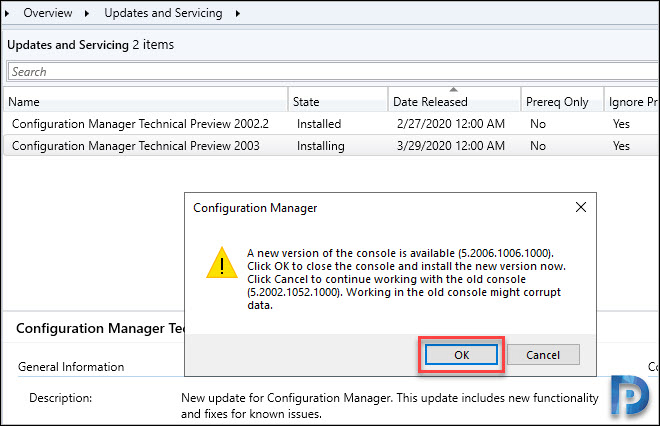The image size is (660, 426).
Task: Click the Installing state cell
Action: pos(320,146)
